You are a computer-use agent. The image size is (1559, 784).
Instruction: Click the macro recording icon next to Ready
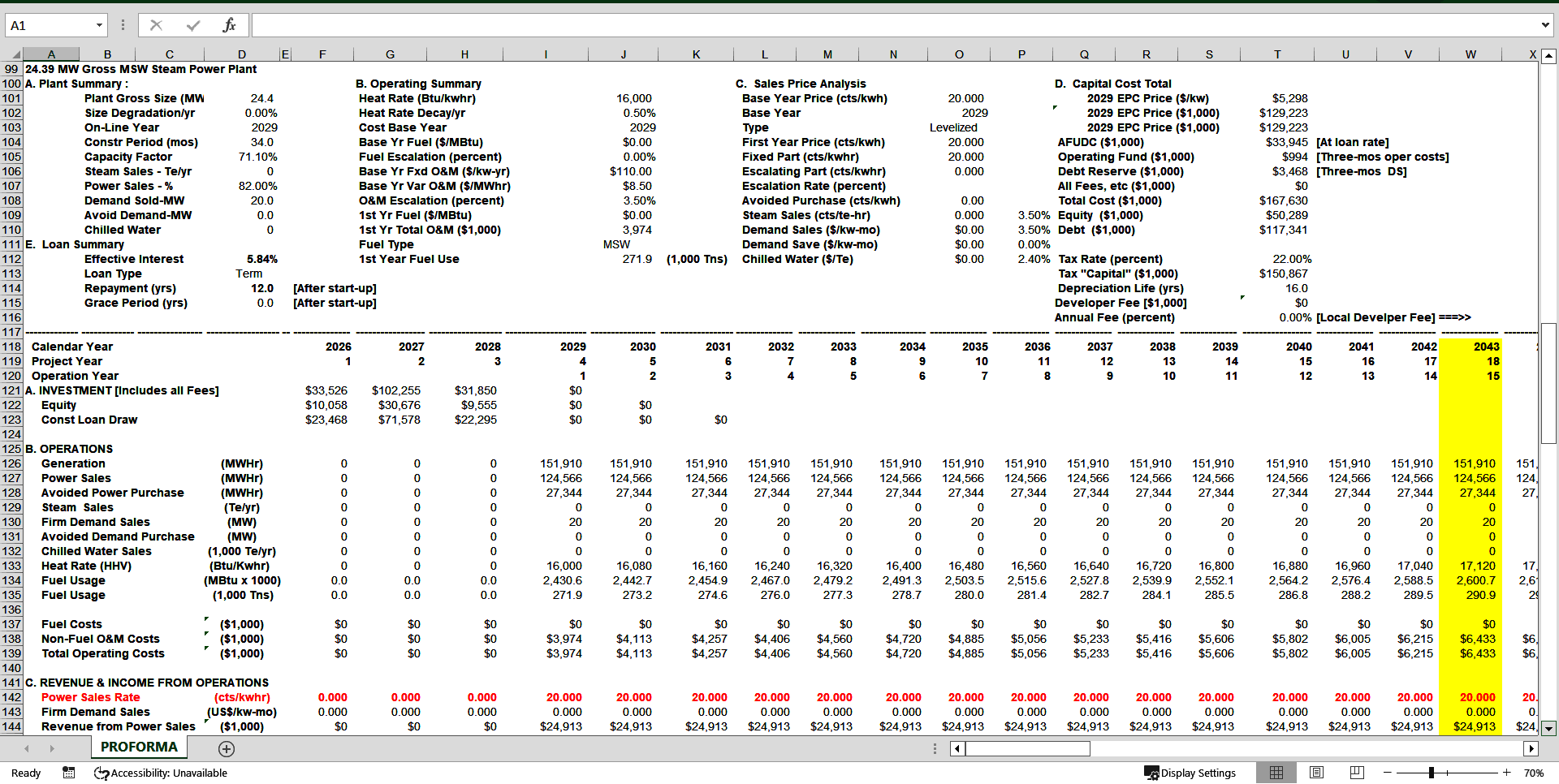68,773
